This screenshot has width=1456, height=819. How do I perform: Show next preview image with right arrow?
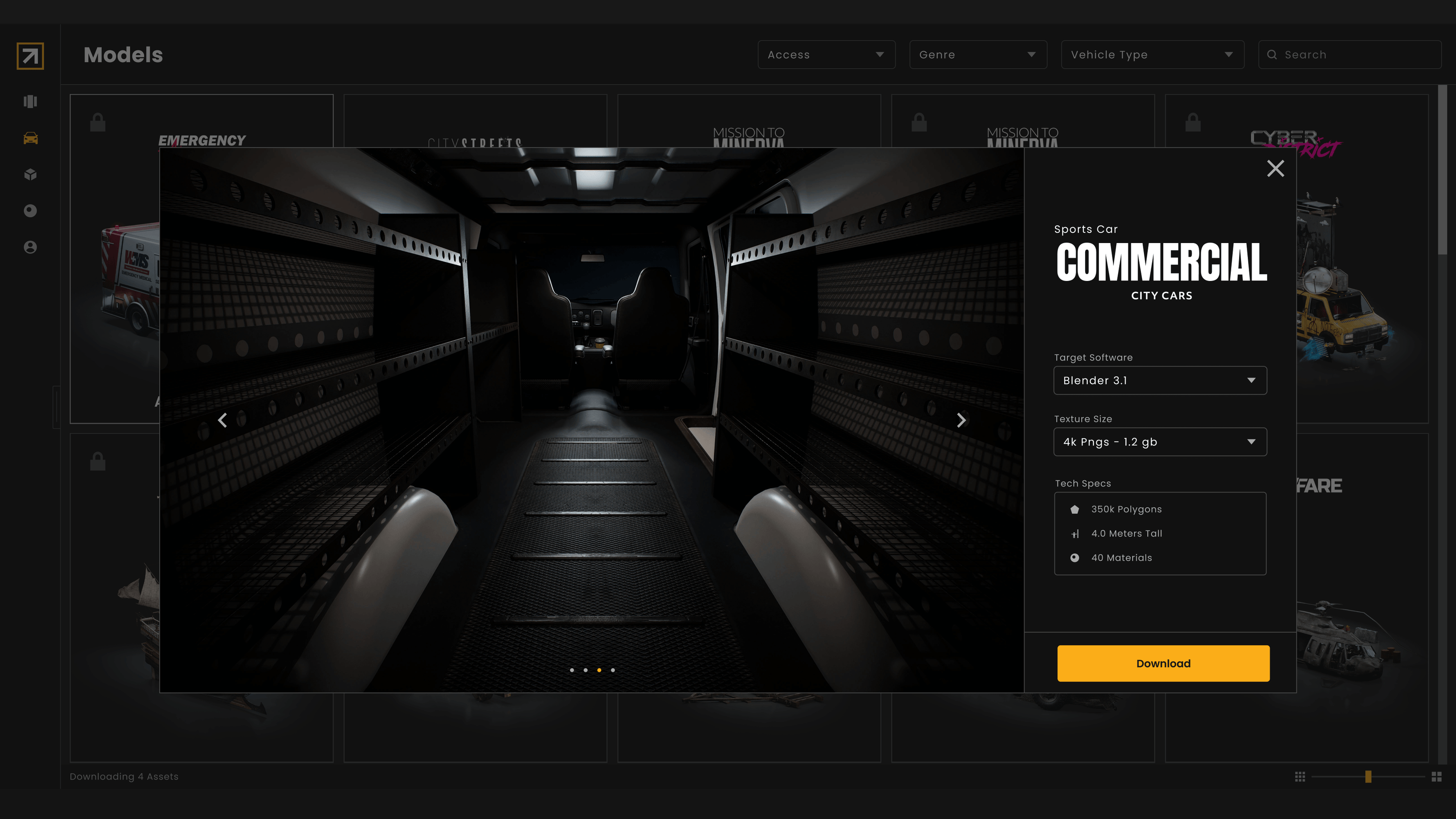(x=961, y=420)
